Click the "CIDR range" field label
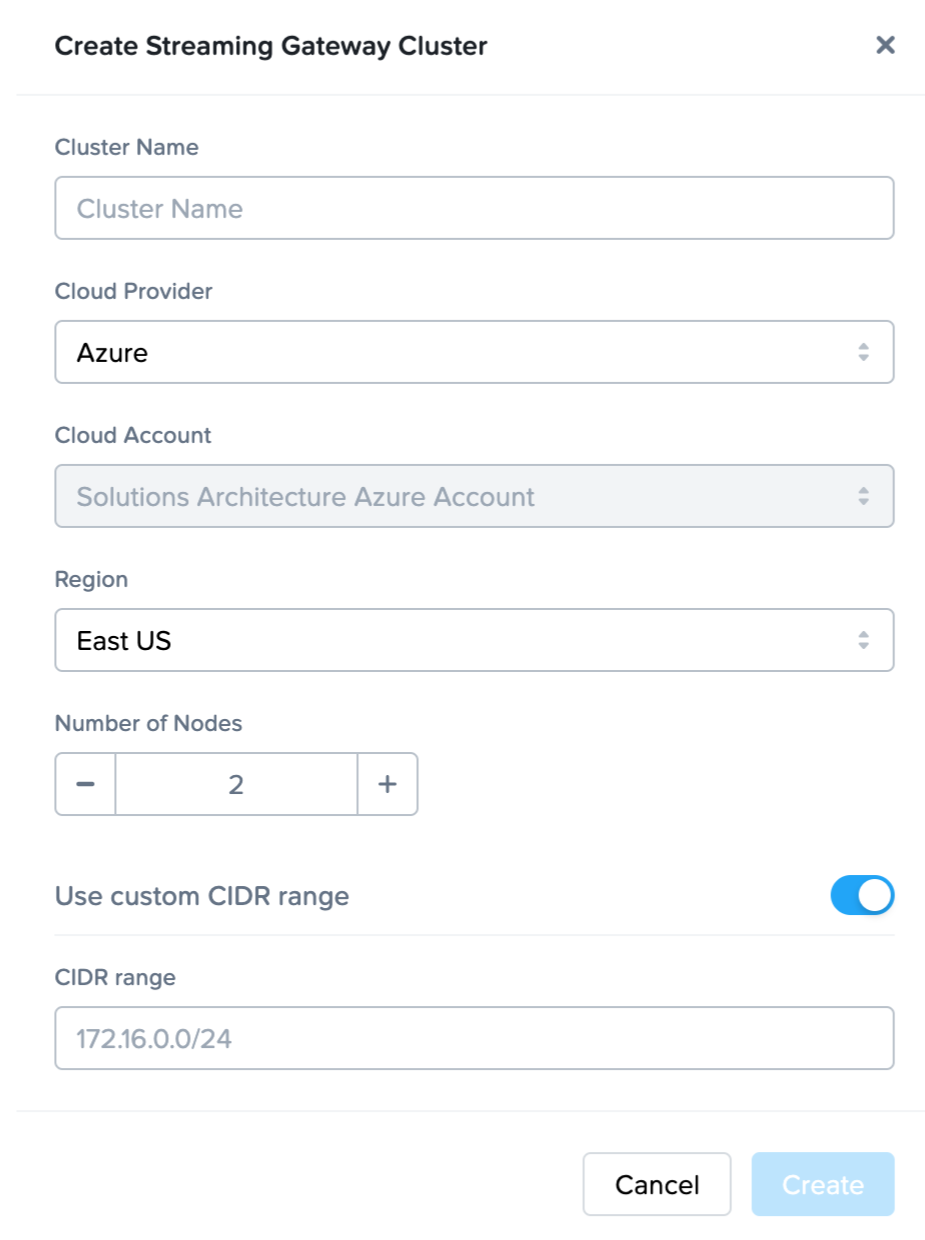Image resolution: width=925 pixels, height=1240 pixels. [115, 977]
